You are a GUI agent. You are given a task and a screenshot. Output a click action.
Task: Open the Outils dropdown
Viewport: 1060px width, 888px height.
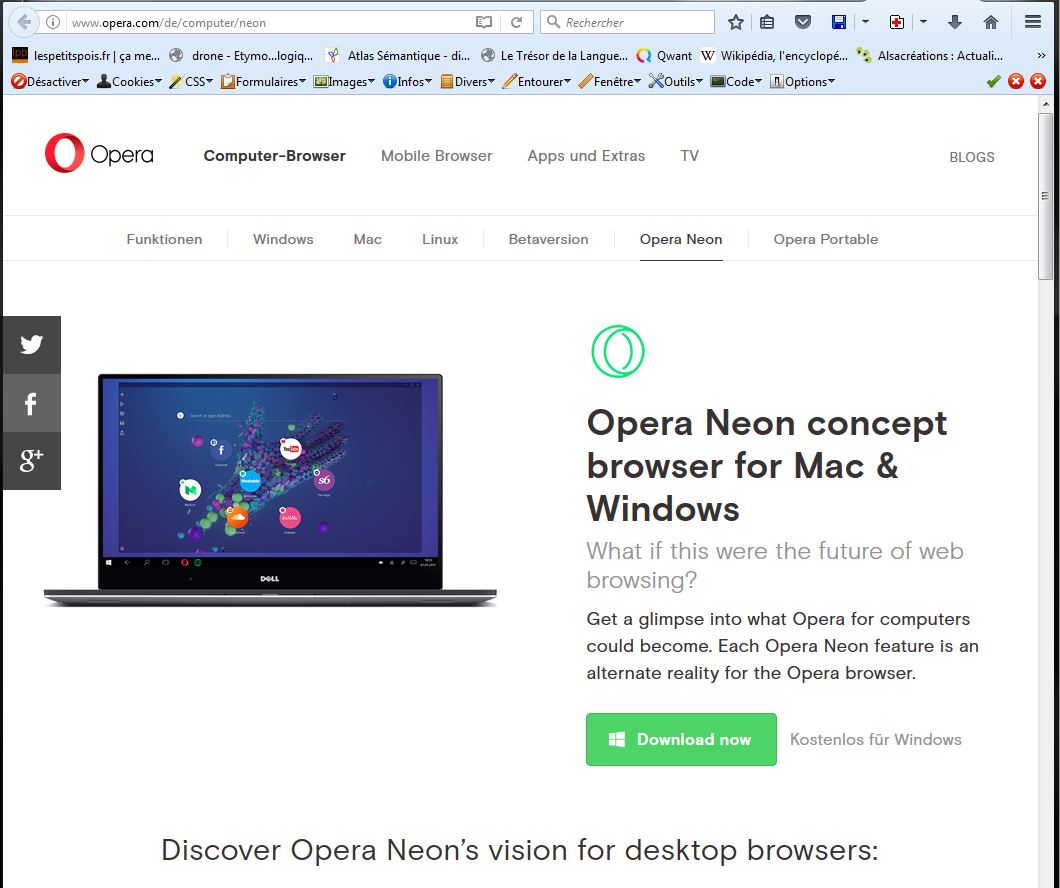point(675,82)
